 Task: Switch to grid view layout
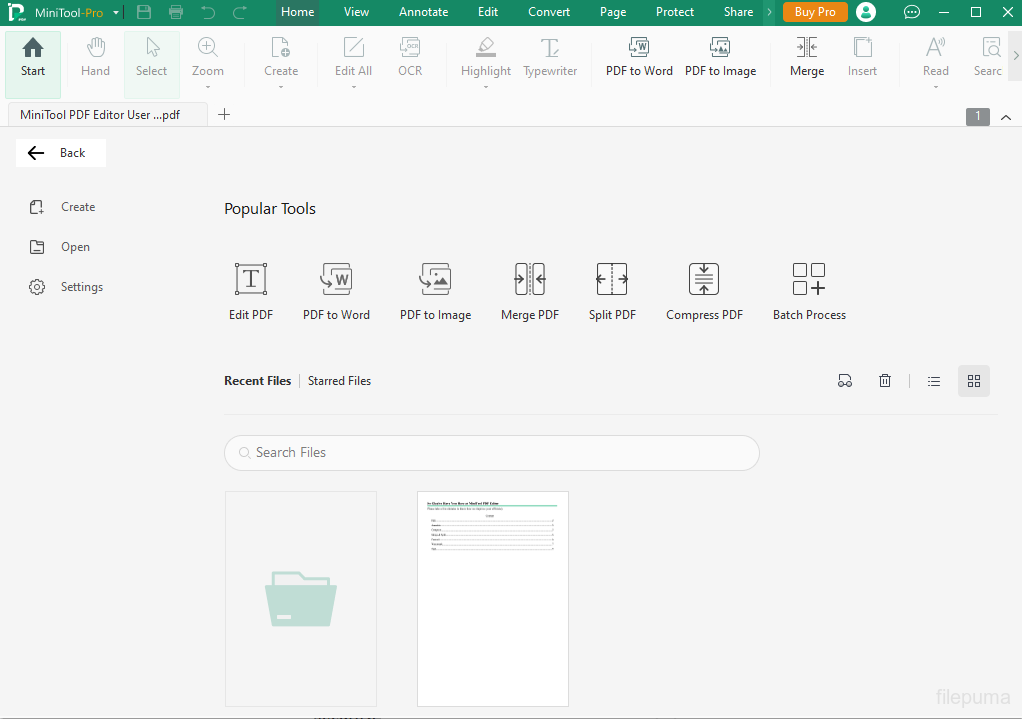pyautogui.click(x=973, y=381)
